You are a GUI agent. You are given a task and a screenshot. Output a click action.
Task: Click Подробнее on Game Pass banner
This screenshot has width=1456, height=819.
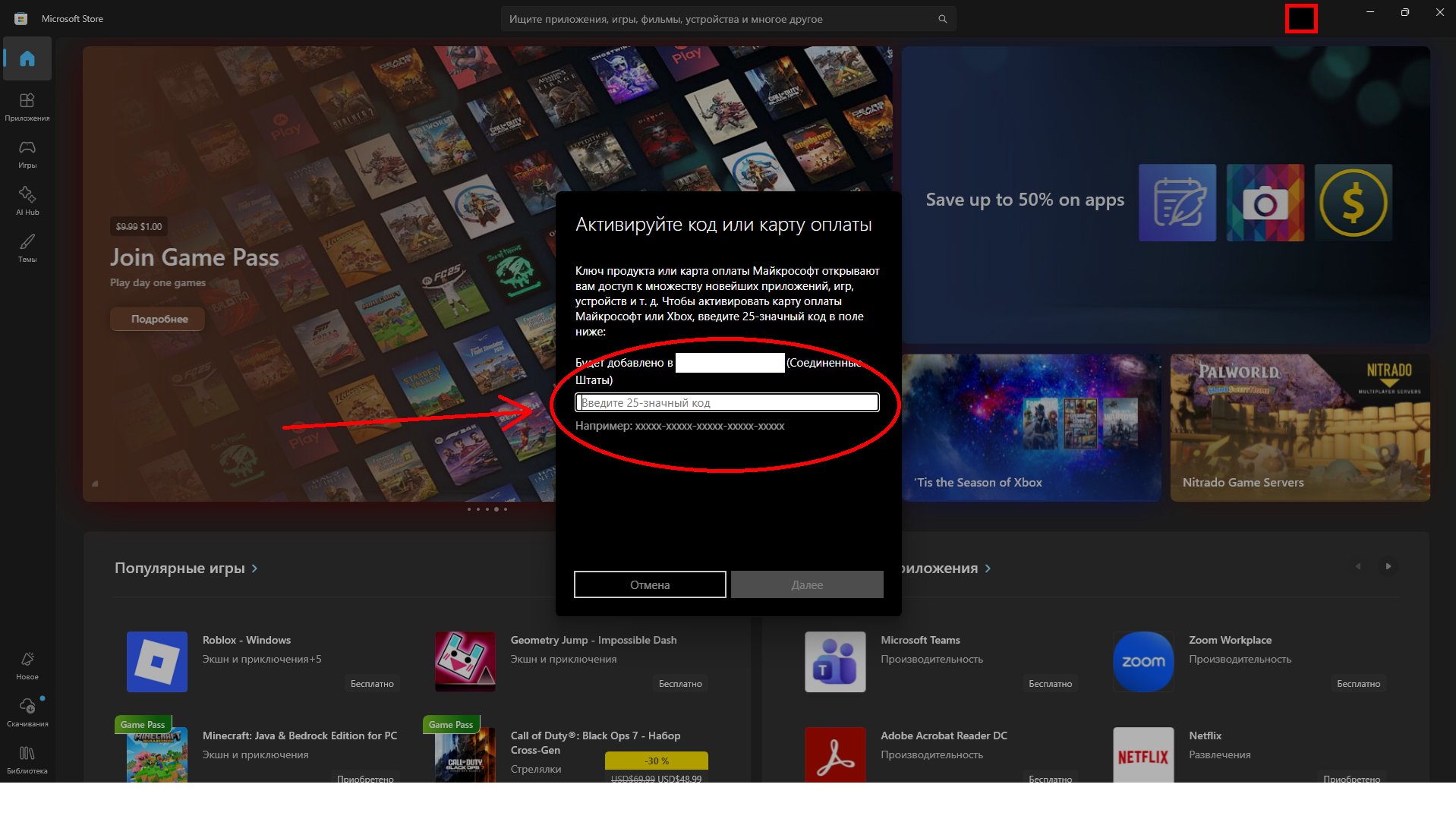click(159, 319)
